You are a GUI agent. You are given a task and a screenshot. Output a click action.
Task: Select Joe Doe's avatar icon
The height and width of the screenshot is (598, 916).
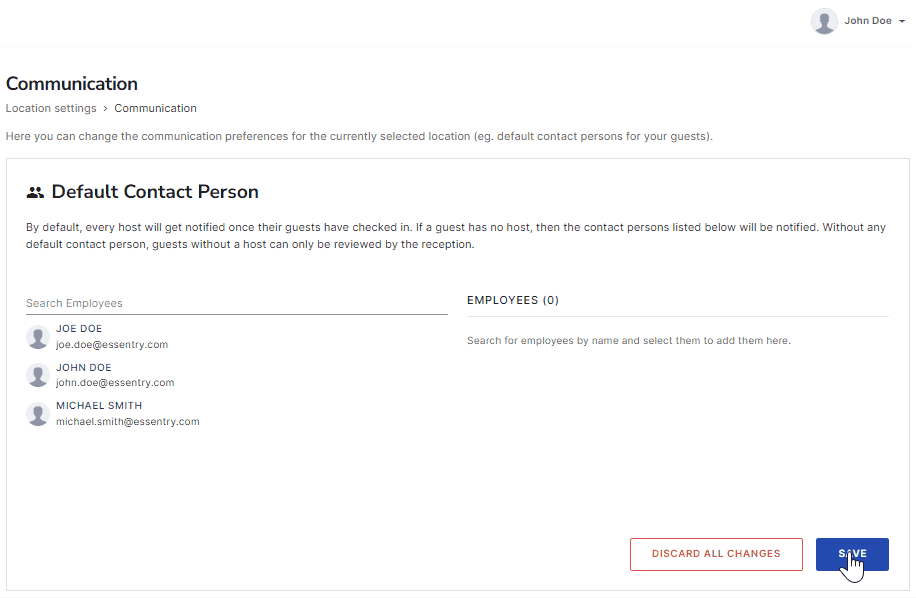[38, 337]
